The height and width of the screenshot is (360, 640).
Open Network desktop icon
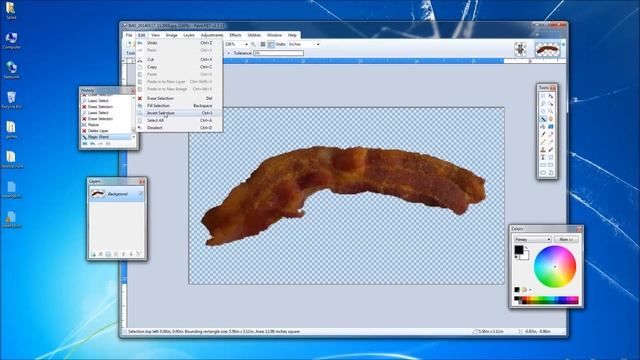point(11,71)
